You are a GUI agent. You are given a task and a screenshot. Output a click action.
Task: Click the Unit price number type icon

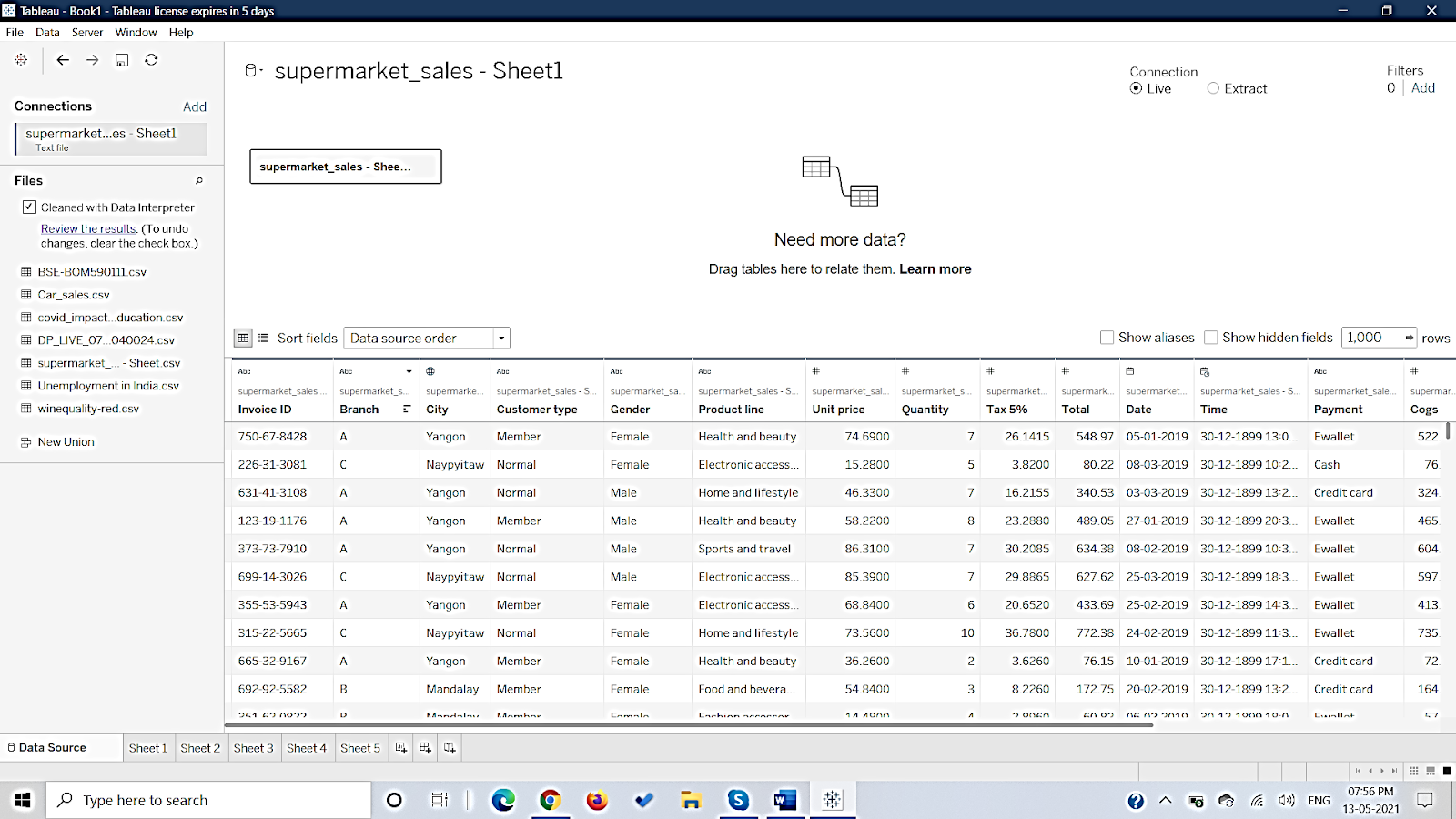point(816,371)
